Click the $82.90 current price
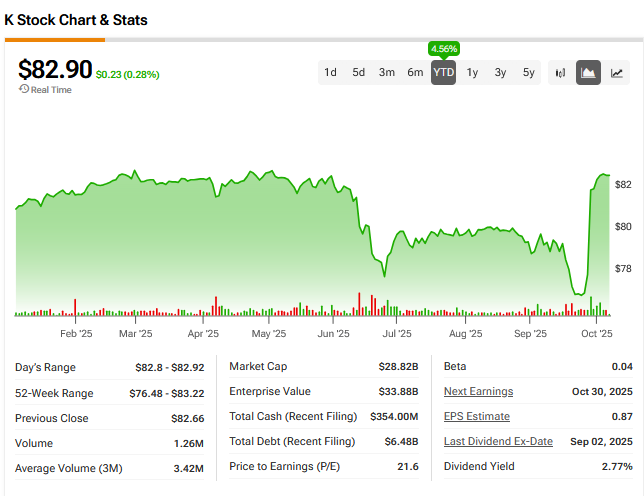This screenshot has height=496, width=644. 55,69
